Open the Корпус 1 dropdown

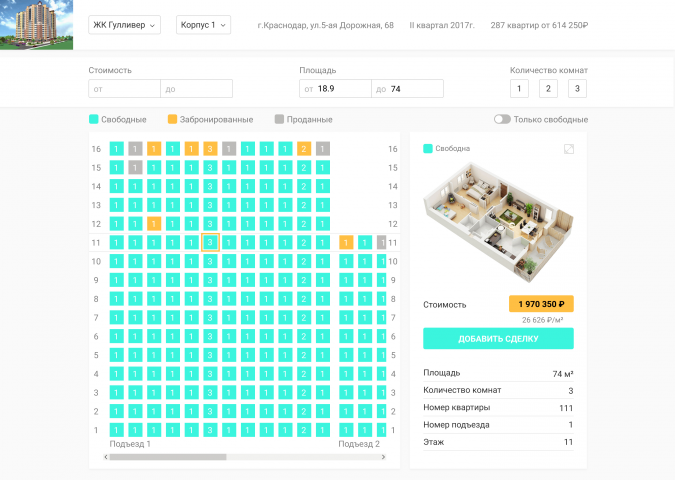[203, 25]
